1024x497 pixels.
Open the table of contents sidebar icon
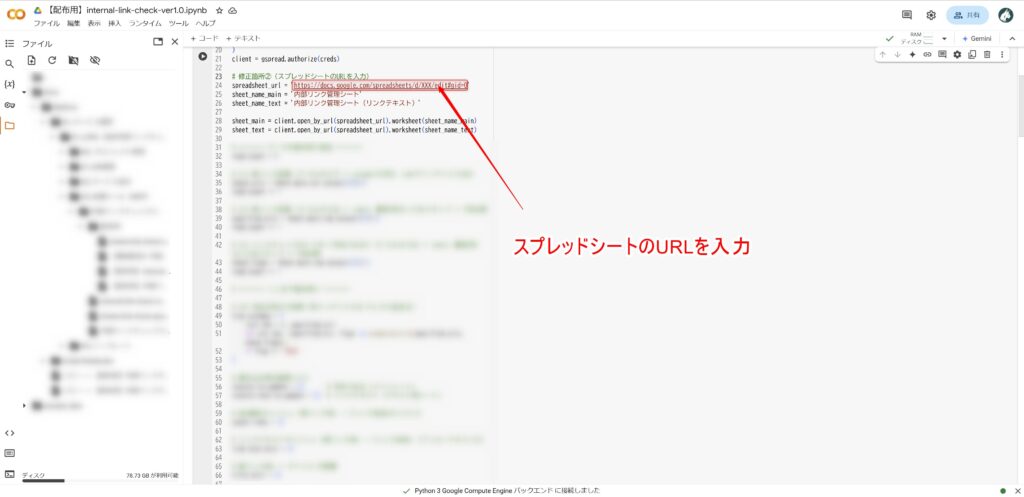click(x=10, y=43)
